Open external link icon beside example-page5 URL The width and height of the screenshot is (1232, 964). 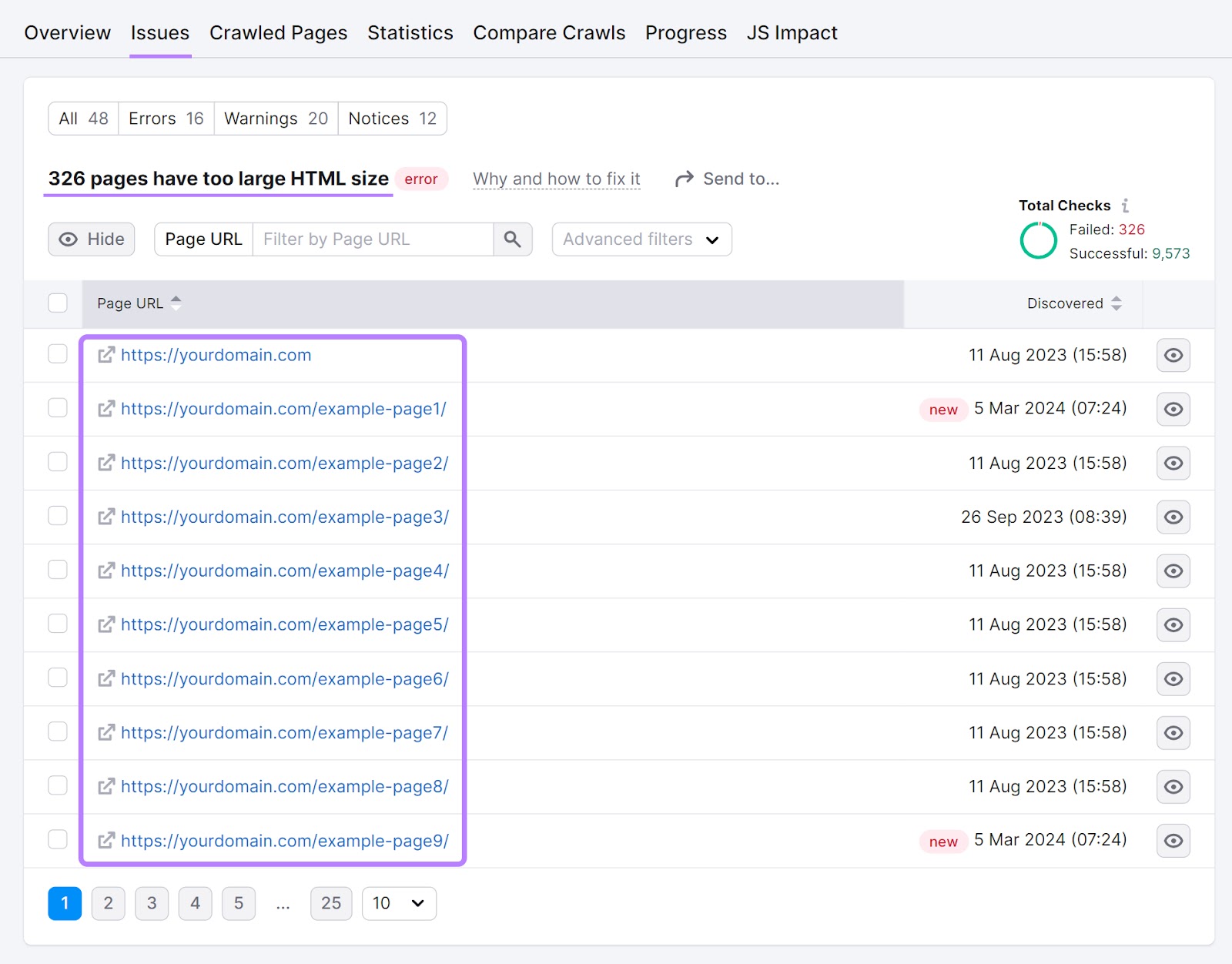[x=106, y=624]
